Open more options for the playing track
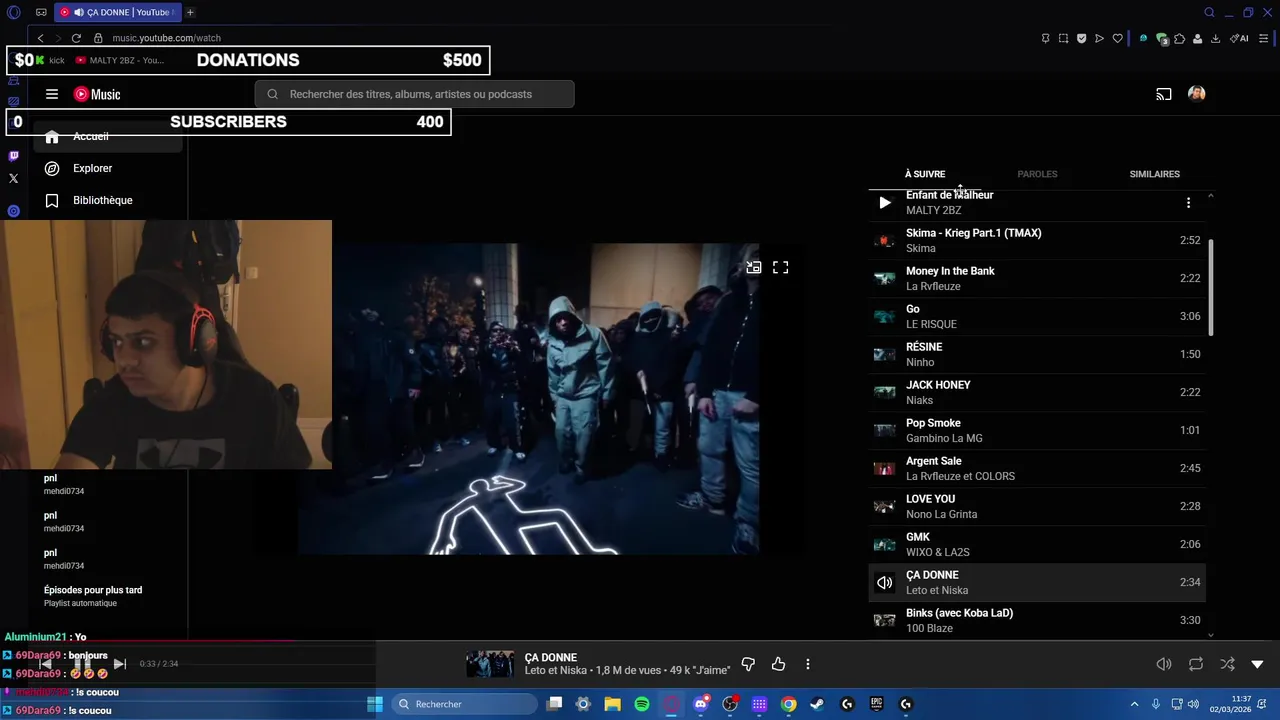 [x=807, y=664]
